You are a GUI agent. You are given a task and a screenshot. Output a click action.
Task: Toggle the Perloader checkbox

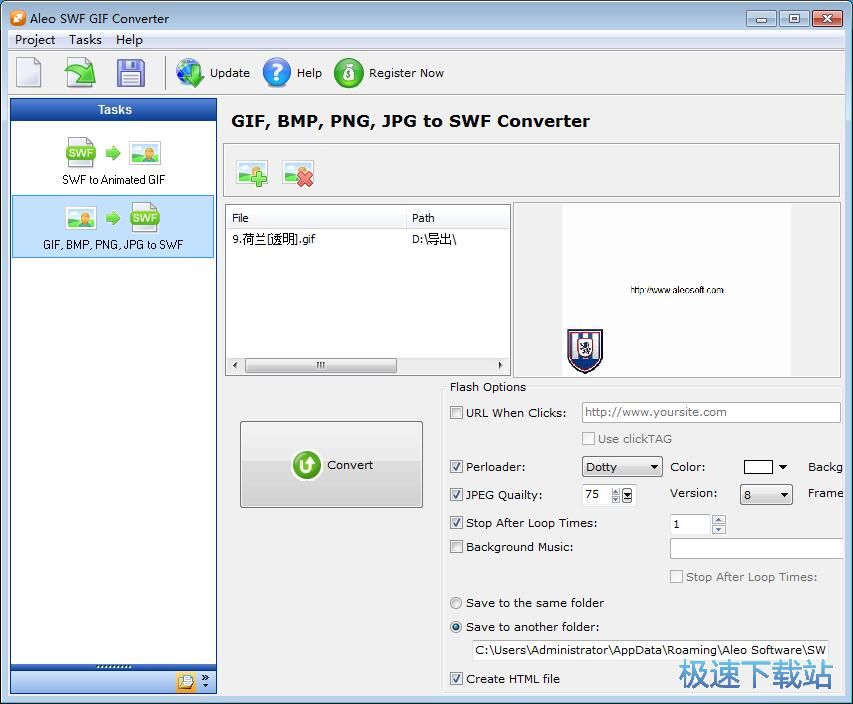pos(456,466)
